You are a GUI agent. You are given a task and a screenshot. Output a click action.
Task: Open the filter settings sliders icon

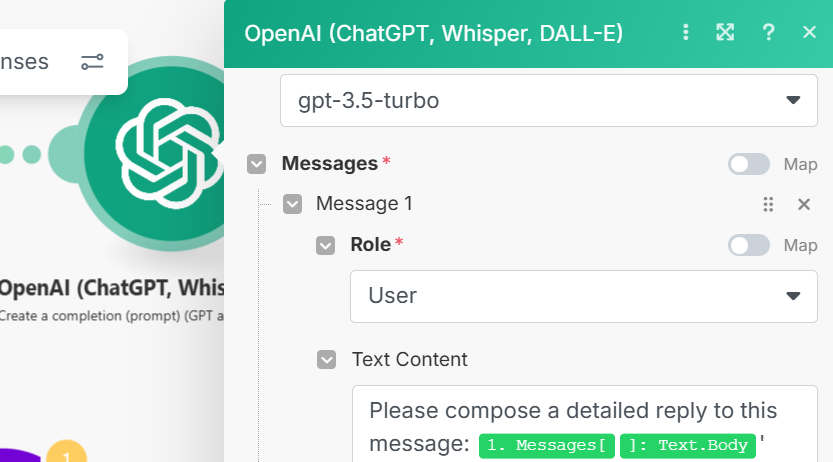[x=92, y=62]
